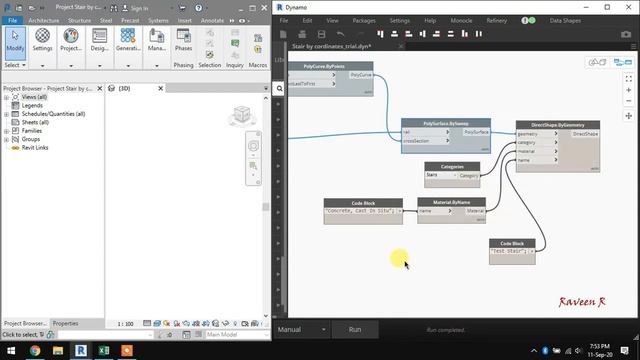Click the Run button in Dynamo
640x360 pixels.
coord(355,329)
